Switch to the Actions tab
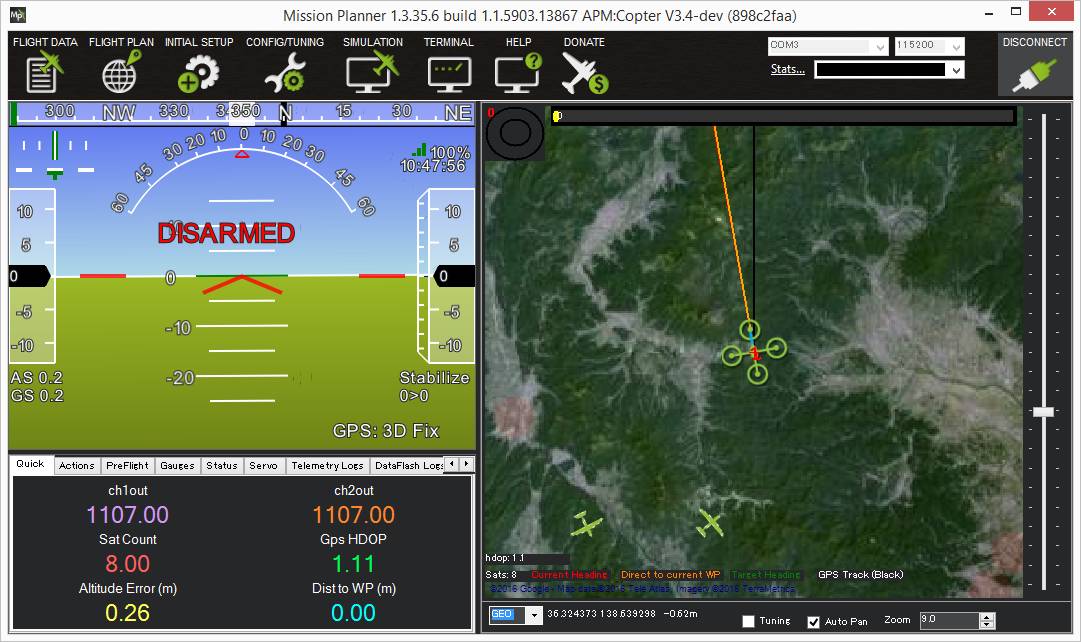Image resolution: width=1081 pixels, height=642 pixels. (x=76, y=464)
